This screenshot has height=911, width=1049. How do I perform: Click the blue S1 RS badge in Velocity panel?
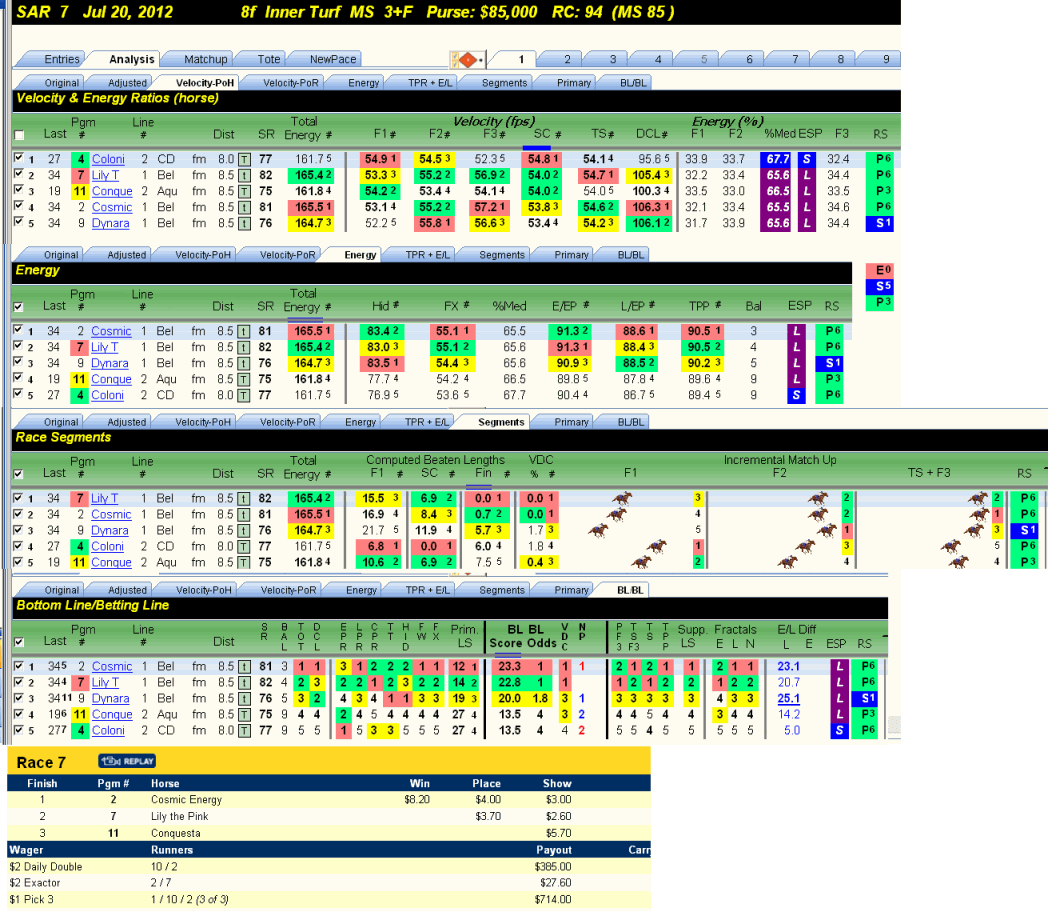click(879, 223)
